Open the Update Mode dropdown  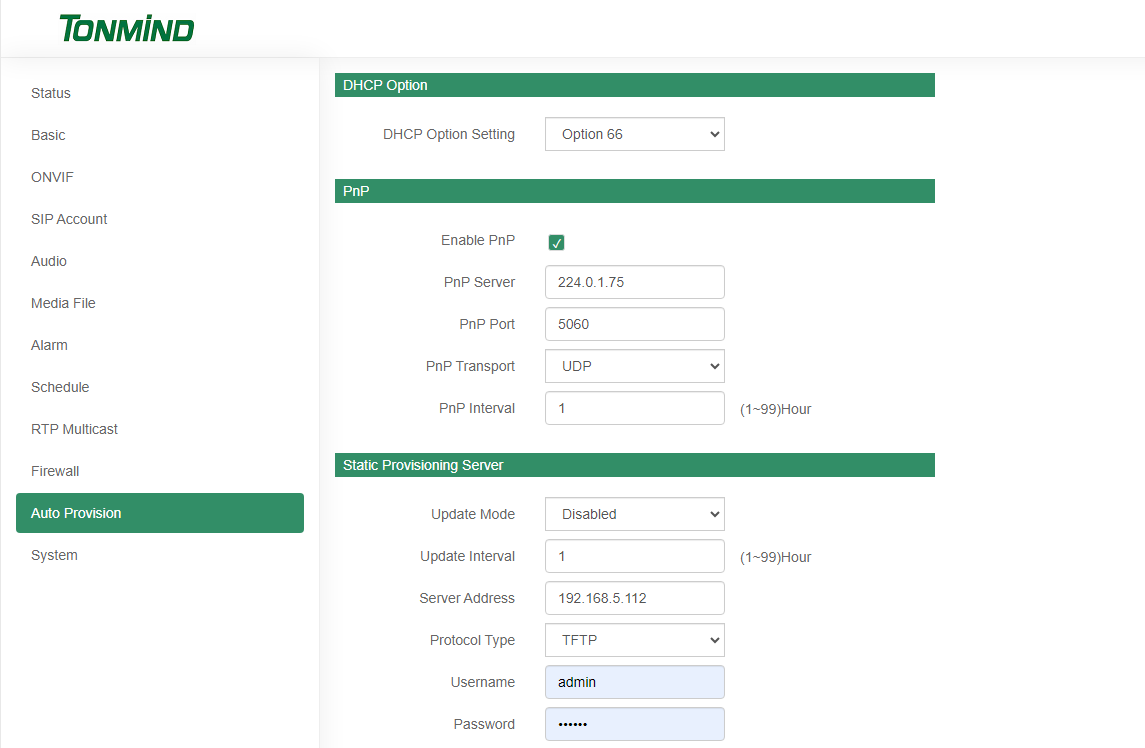[634, 514]
